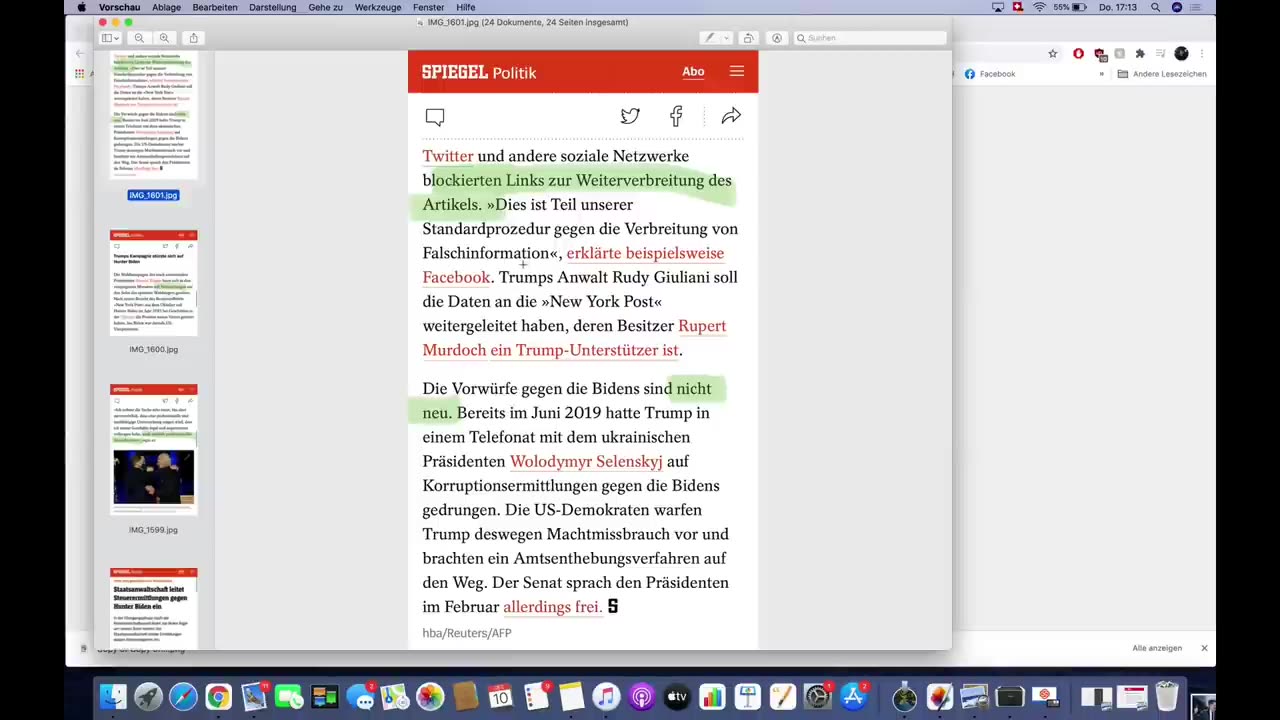
Task: Click the IMG_1600.jpg file name label
Action: 153,349
